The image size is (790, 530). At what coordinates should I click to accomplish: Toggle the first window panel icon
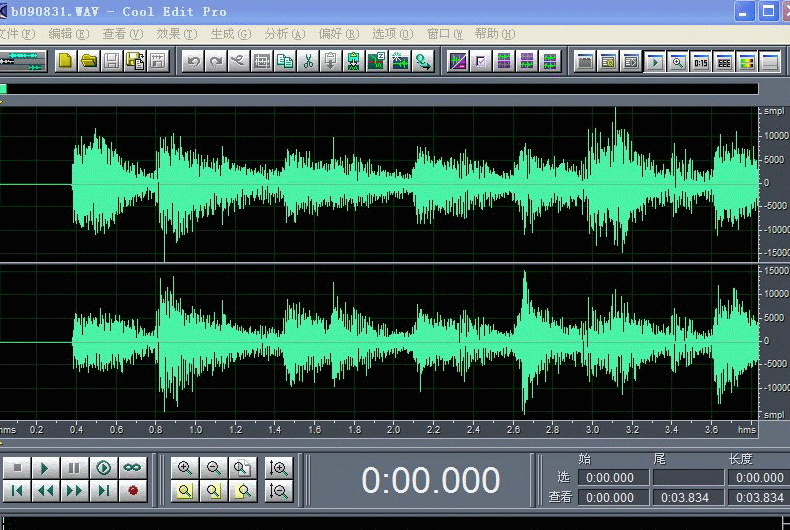(x=585, y=61)
